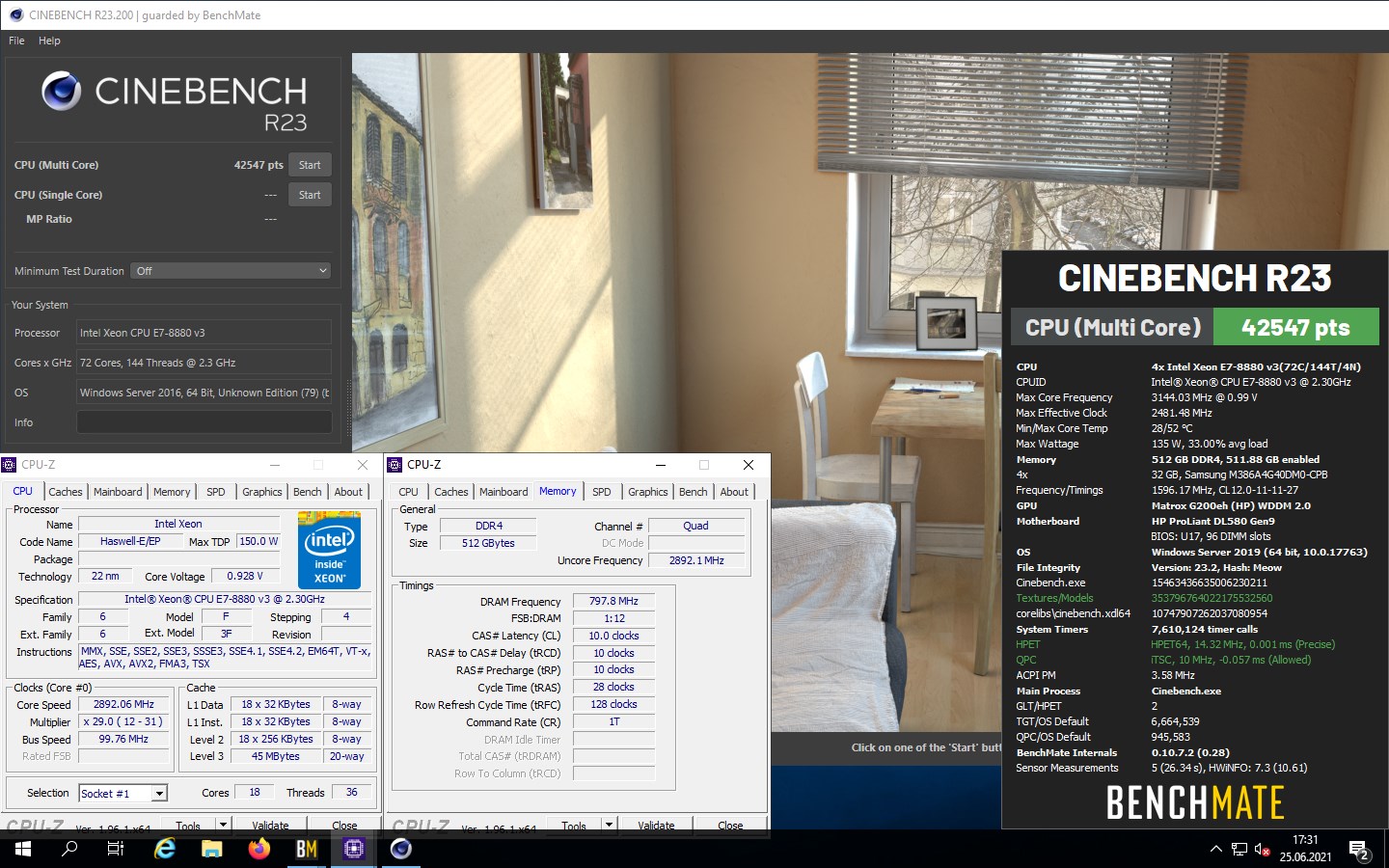Select SPD tab in left CPU-Z
Image resolution: width=1389 pixels, height=868 pixels.
click(x=216, y=492)
